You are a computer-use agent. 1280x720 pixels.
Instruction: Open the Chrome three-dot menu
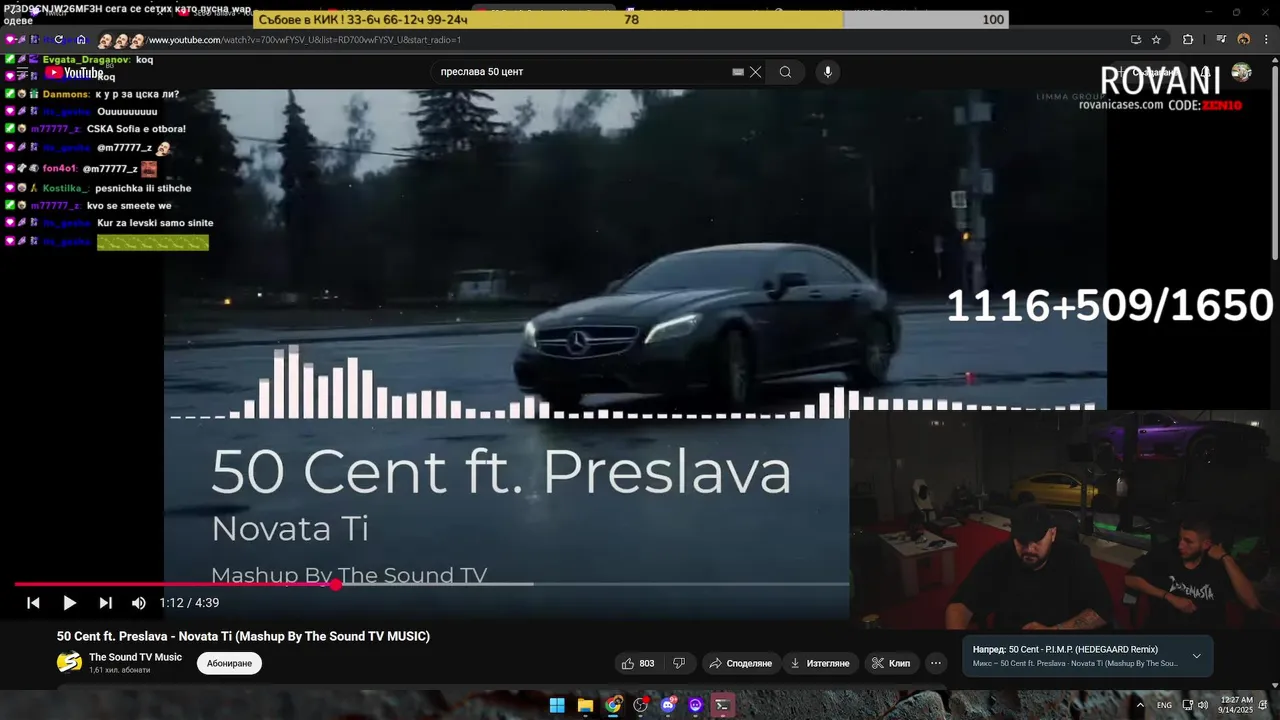pyautogui.click(x=1266, y=40)
